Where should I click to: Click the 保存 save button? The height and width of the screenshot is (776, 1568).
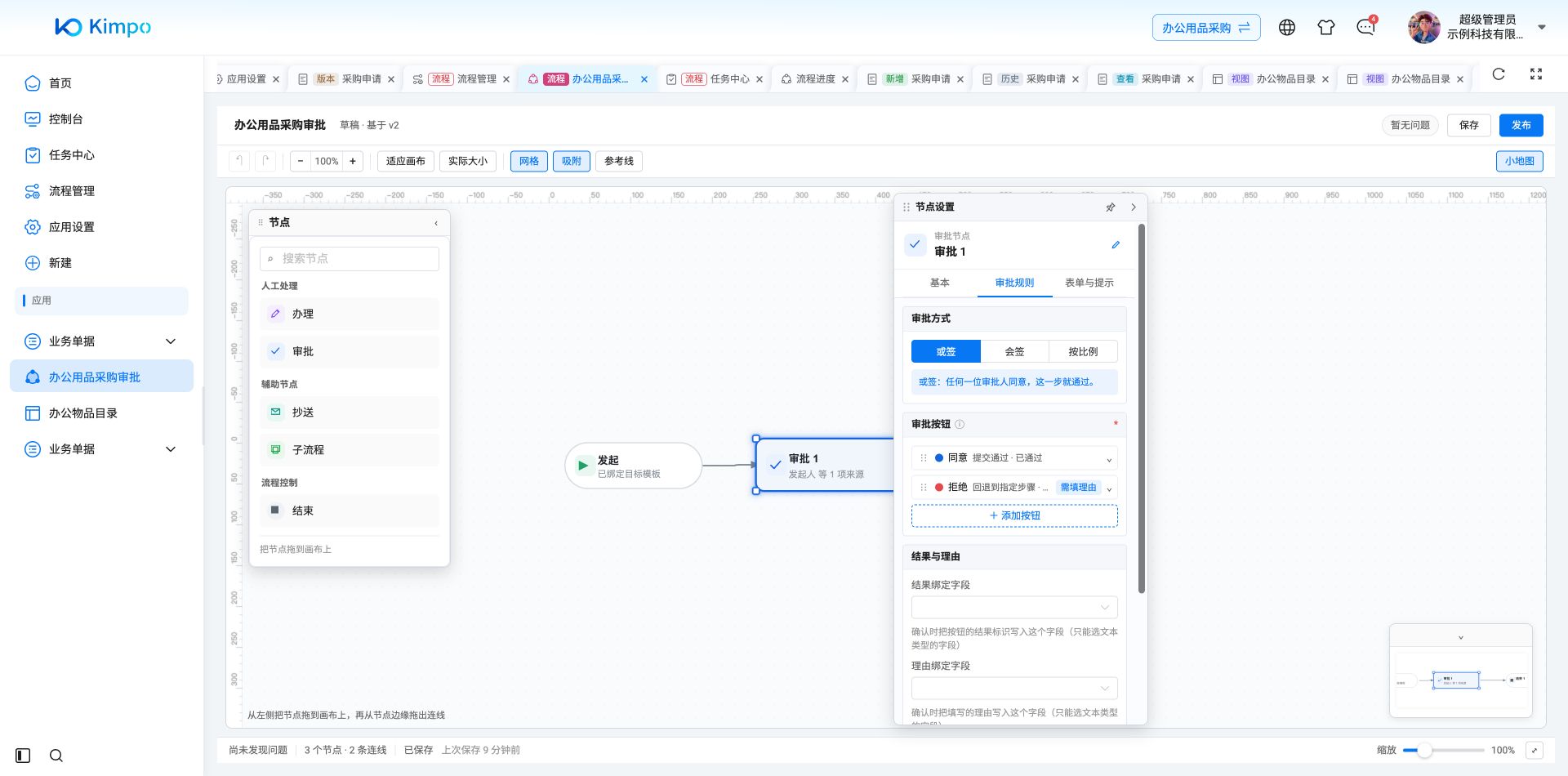click(x=1469, y=125)
